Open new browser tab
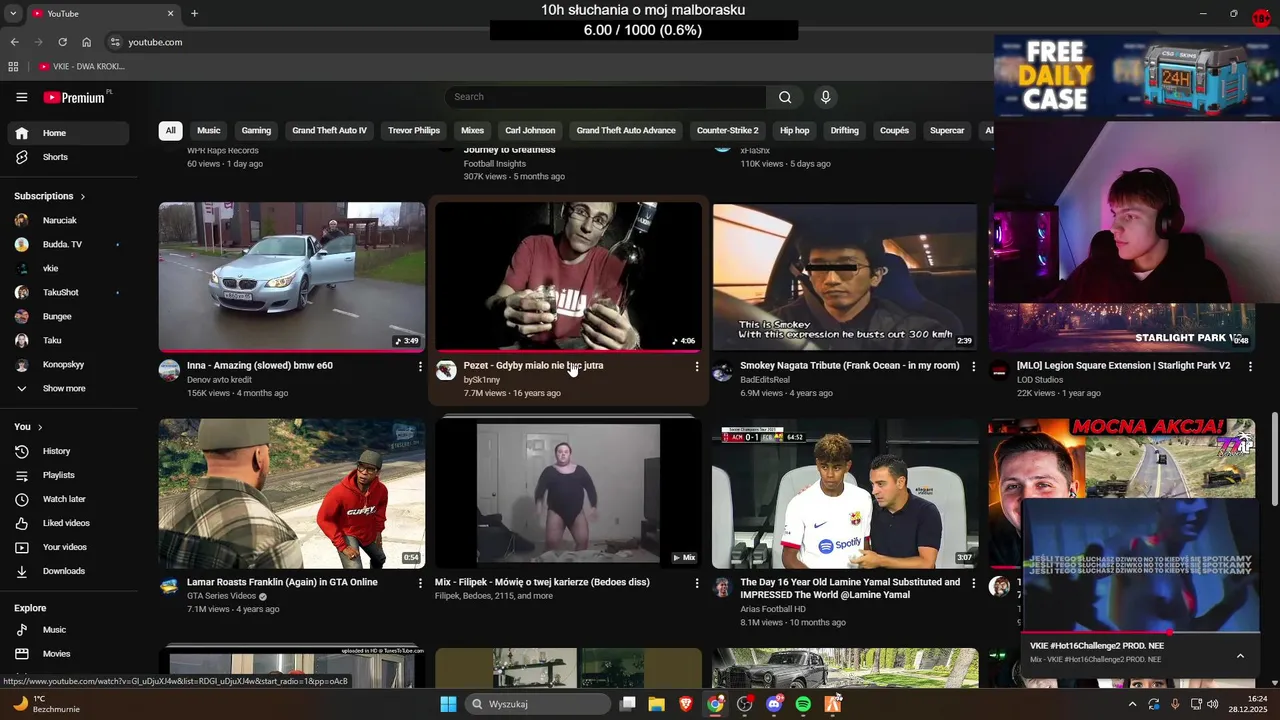 point(194,13)
